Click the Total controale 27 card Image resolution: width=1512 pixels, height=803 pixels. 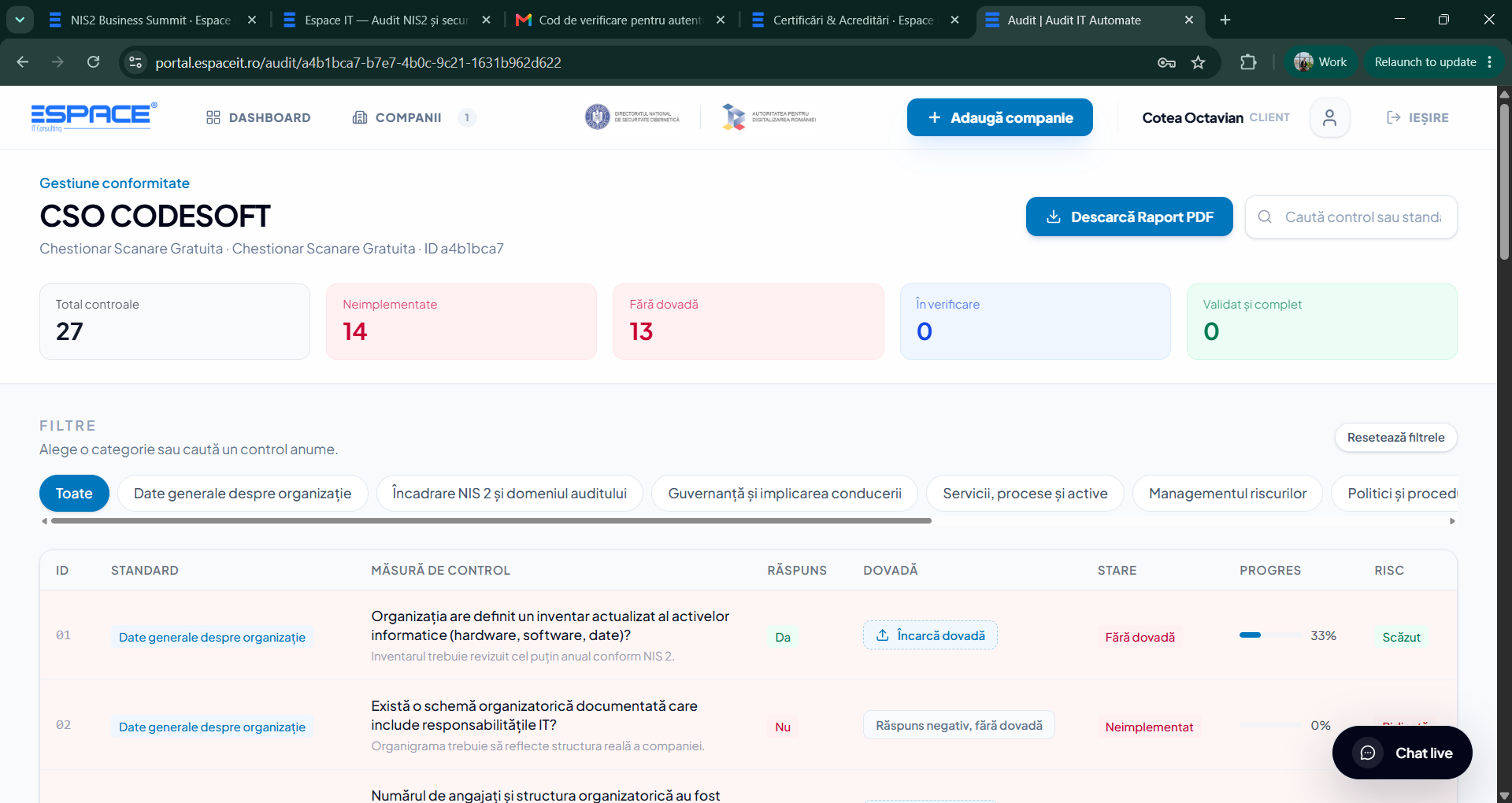(x=175, y=321)
